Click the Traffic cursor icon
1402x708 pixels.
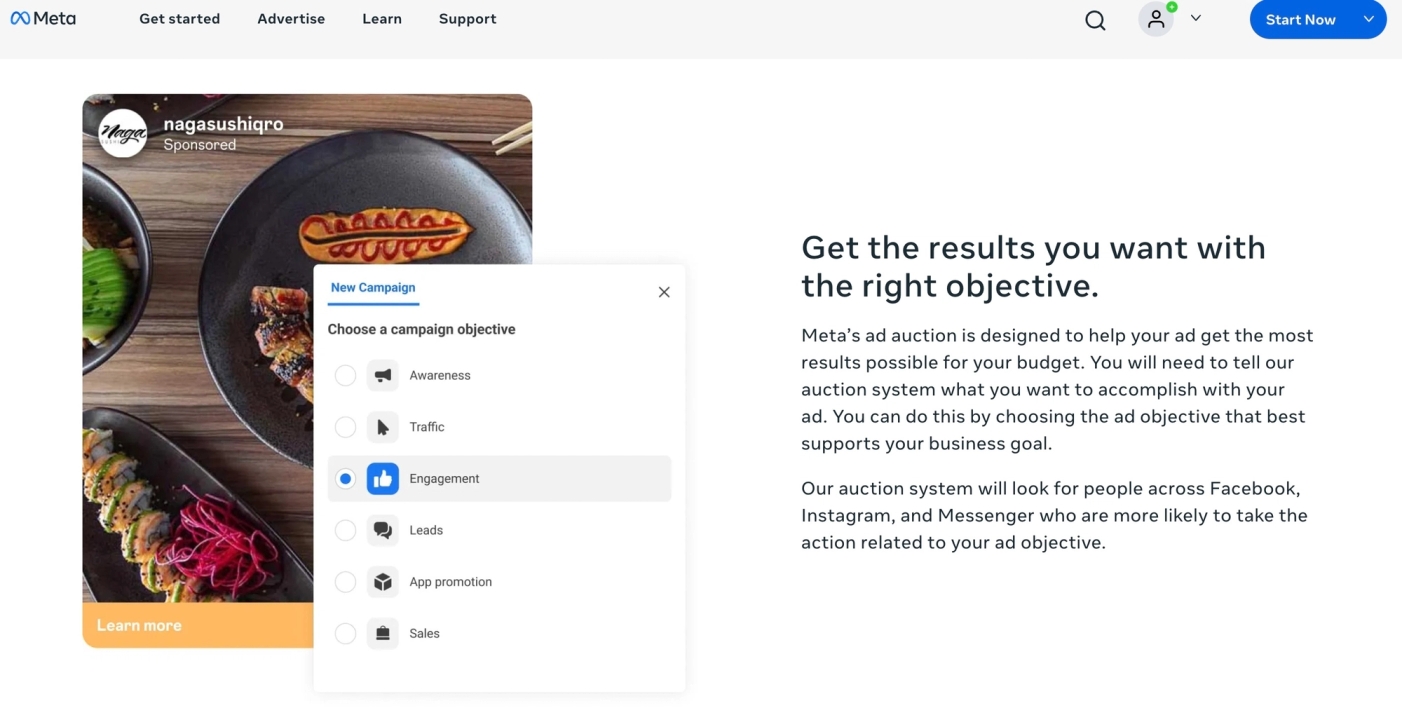coord(383,427)
